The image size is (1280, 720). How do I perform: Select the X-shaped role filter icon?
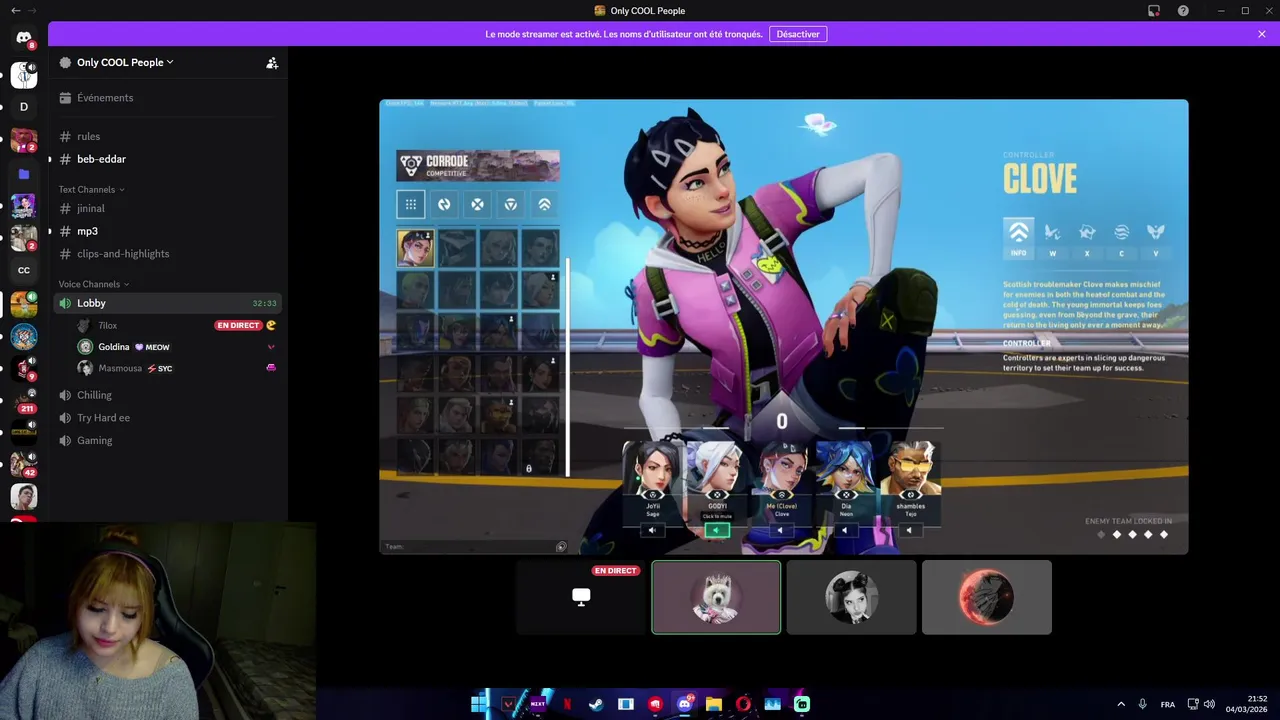(x=477, y=204)
